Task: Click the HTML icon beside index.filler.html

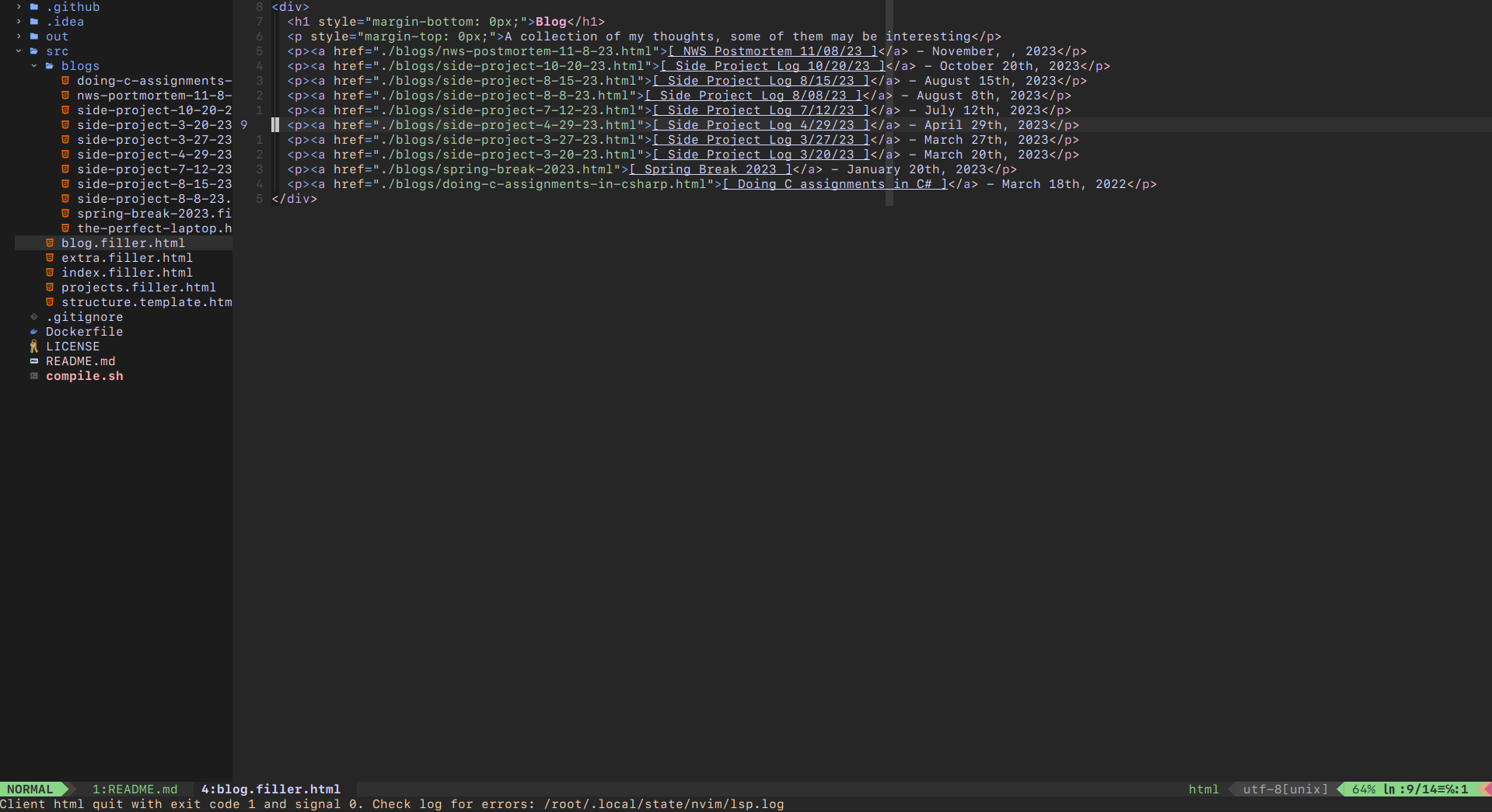Action: tap(50, 273)
